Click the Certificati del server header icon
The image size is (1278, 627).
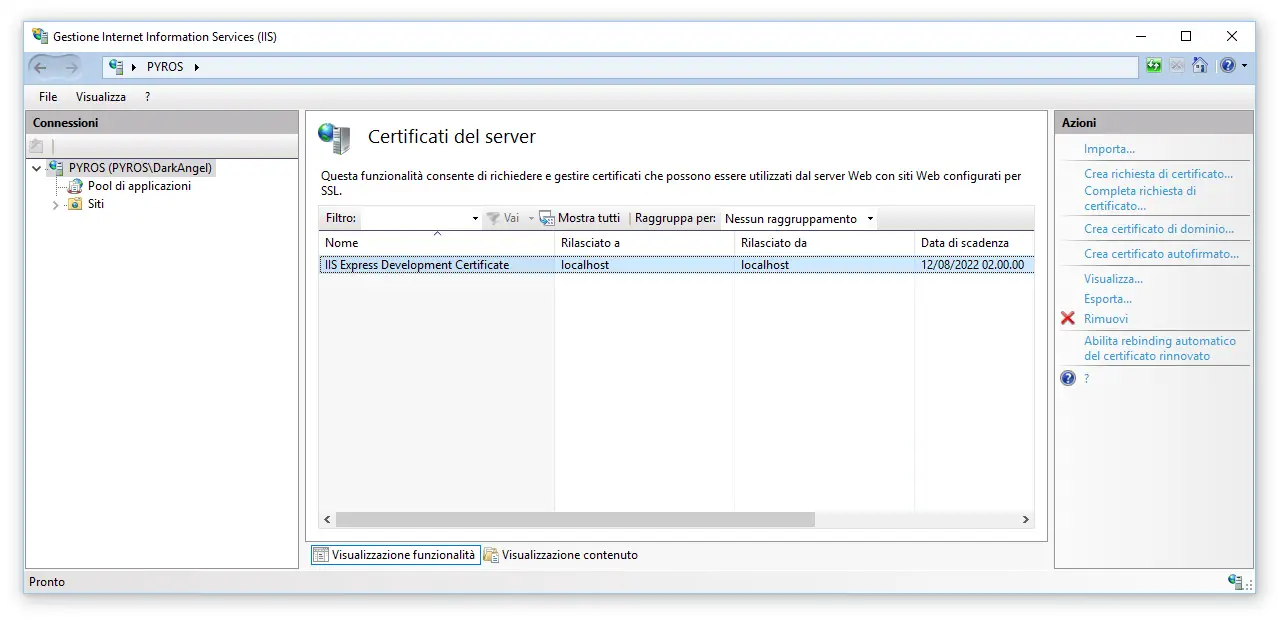[x=334, y=138]
